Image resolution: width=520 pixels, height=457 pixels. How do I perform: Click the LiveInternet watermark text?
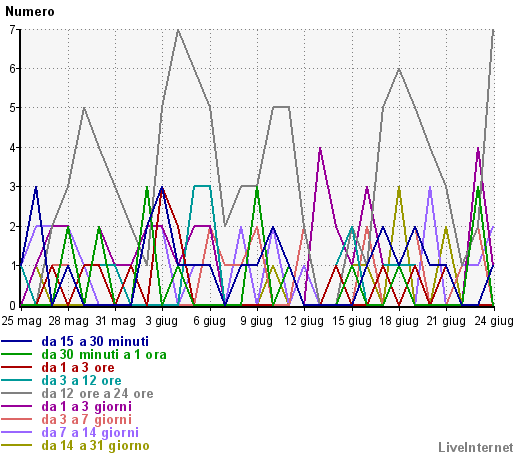click(476, 448)
